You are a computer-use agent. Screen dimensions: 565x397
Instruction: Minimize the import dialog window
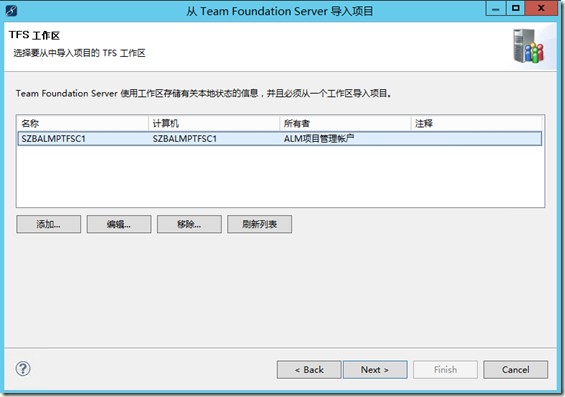(496, 9)
